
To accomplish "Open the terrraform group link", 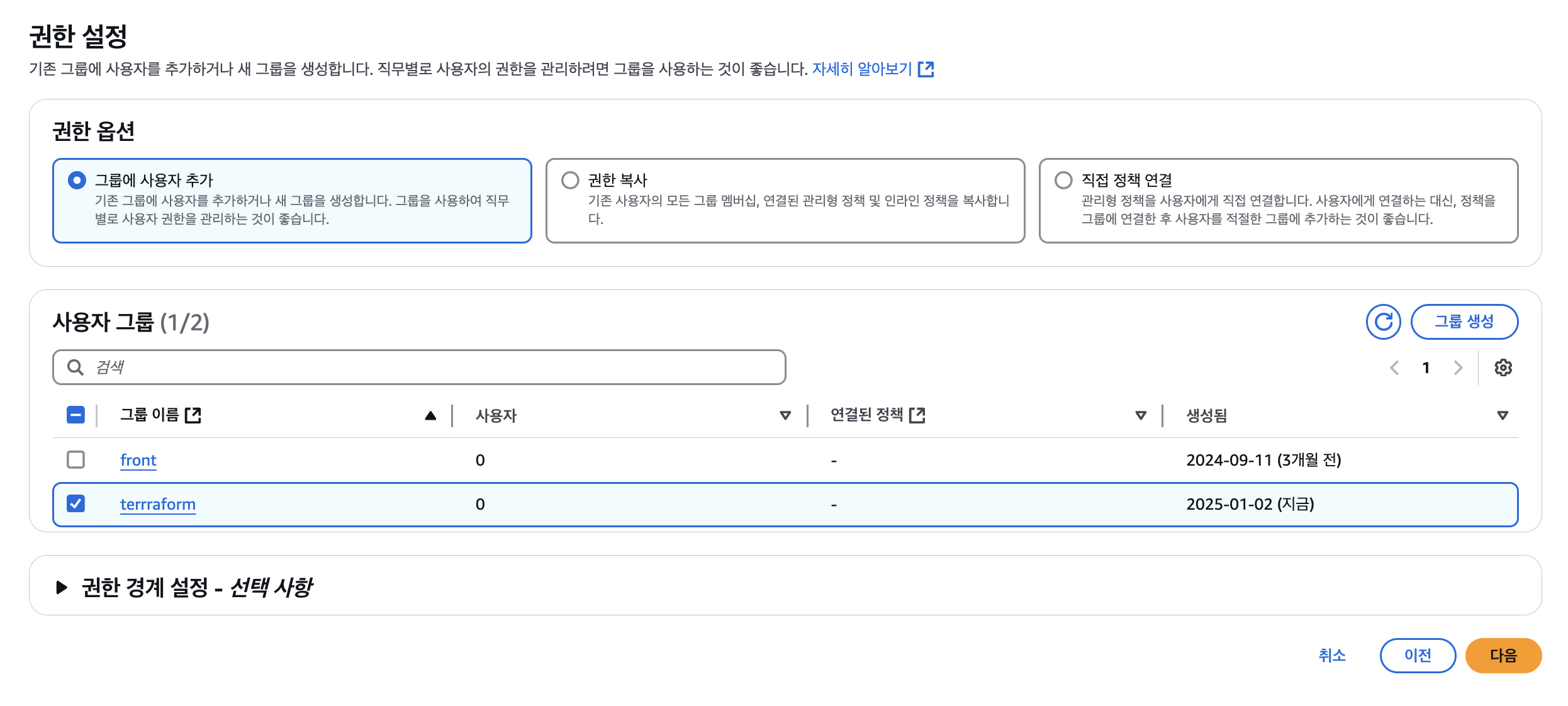I will coord(158,504).
